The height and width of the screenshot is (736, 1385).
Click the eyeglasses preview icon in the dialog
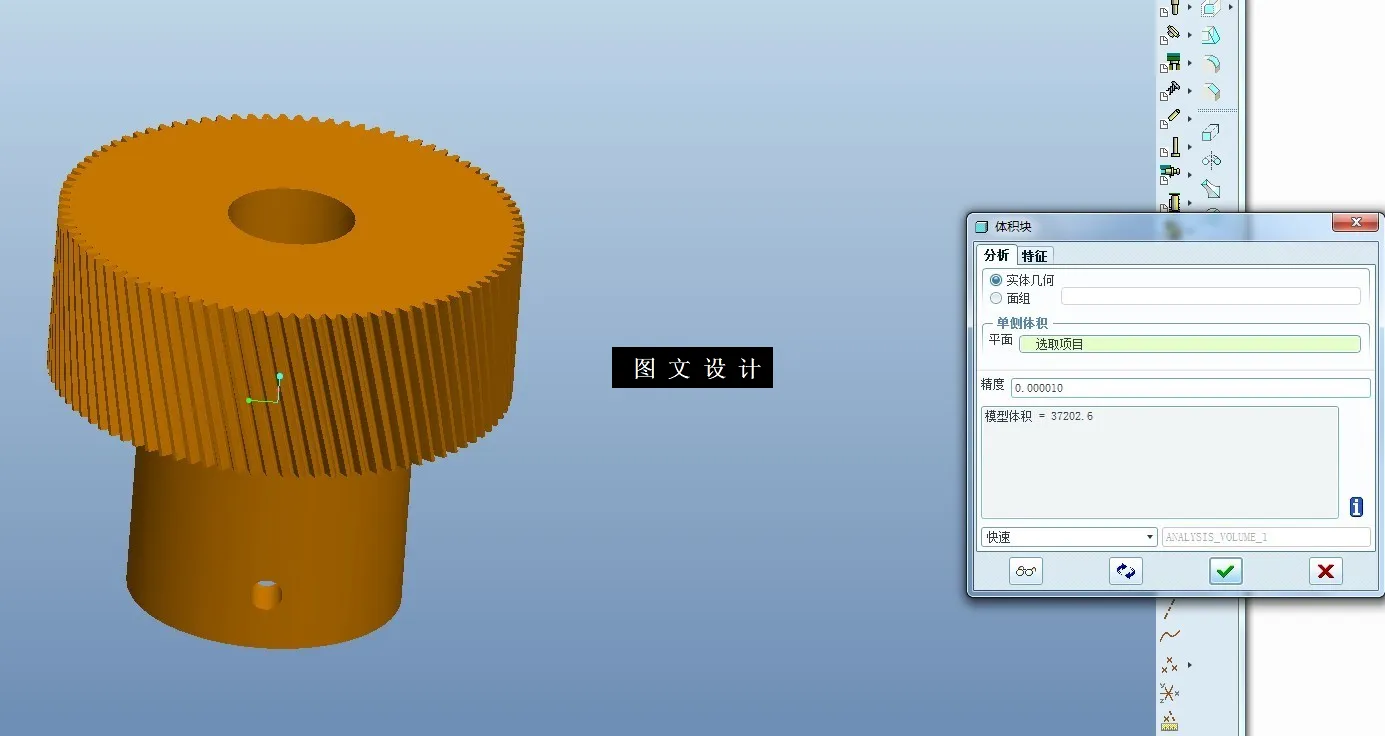[1025, 571]
